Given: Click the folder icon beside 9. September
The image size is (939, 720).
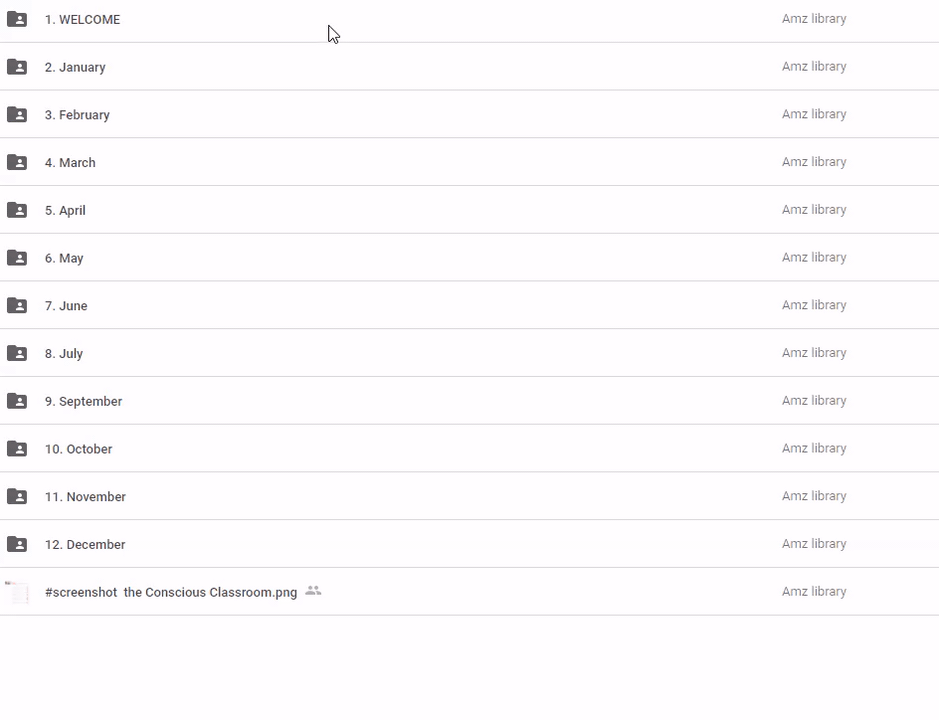Looking at the screenshot, I should tap(17, 401).
